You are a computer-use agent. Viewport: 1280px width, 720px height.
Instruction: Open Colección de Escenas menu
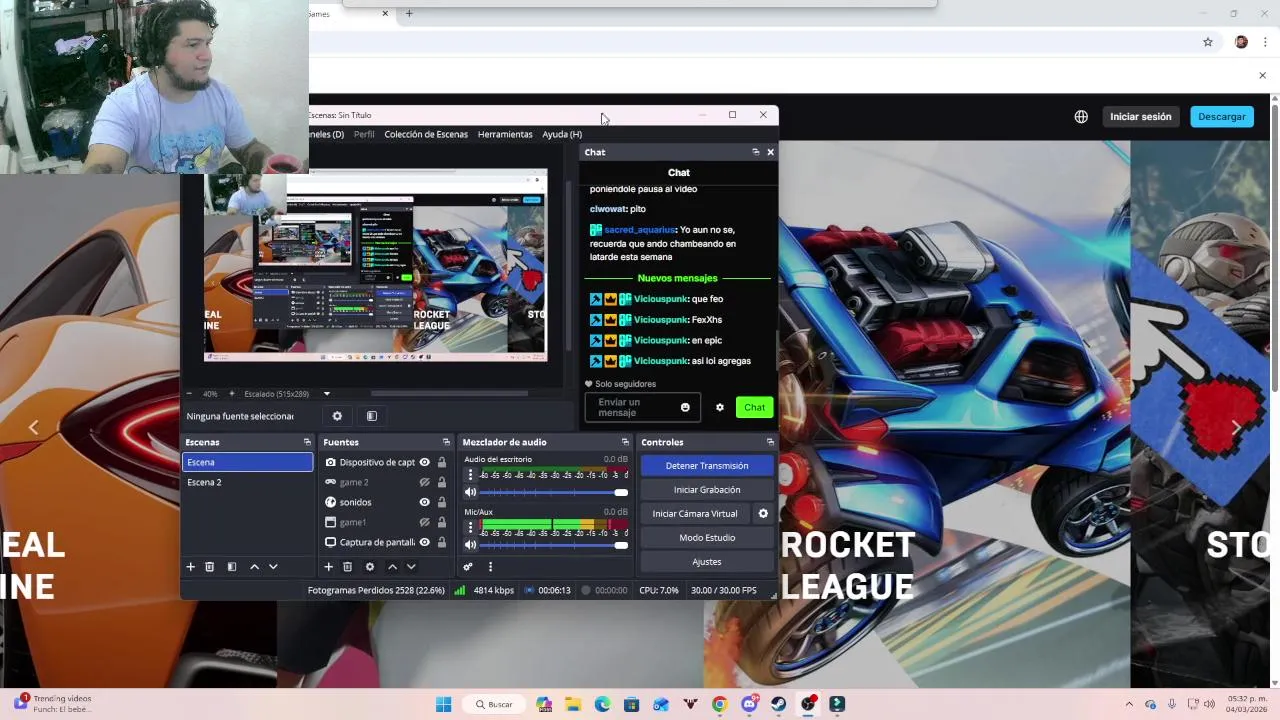[426, 134]
